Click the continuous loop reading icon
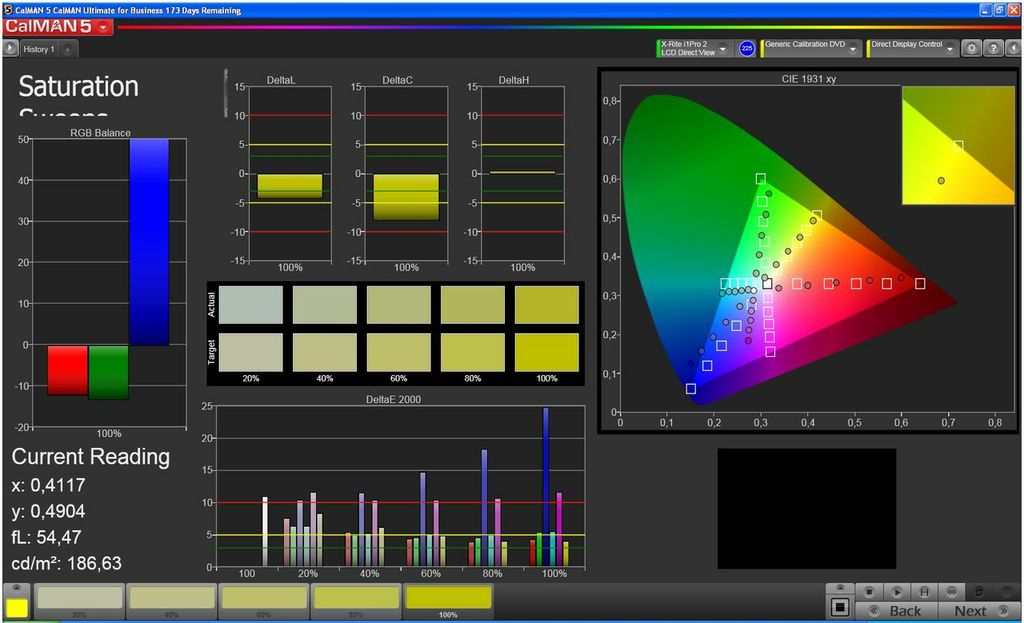Viewport: 1024px width, 623px height. coord(953,592)
